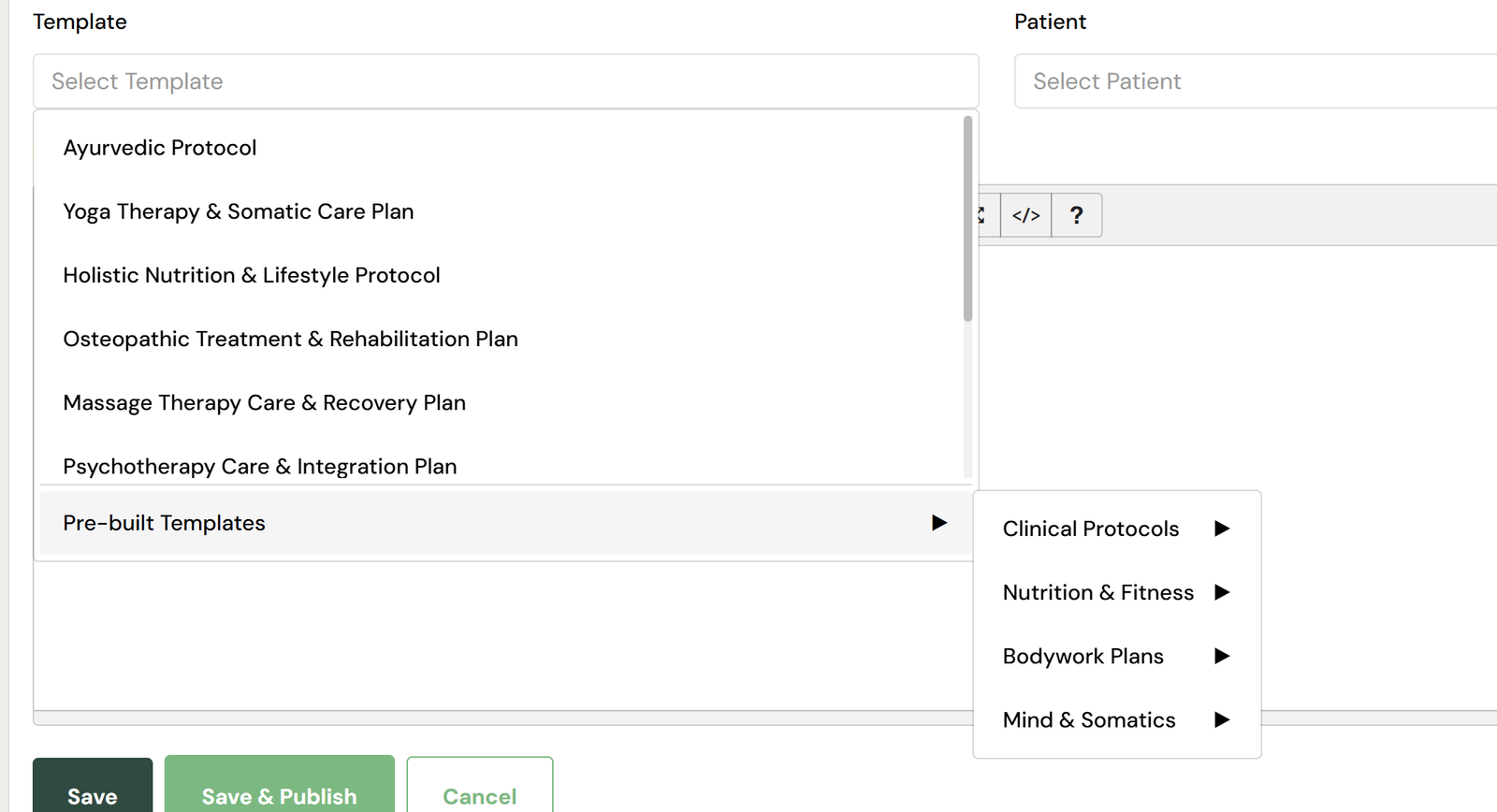Open the code view editor icon
The height and width of the screenshot is (812, 1497).
pyautogui.click(x=1025, y=215)
